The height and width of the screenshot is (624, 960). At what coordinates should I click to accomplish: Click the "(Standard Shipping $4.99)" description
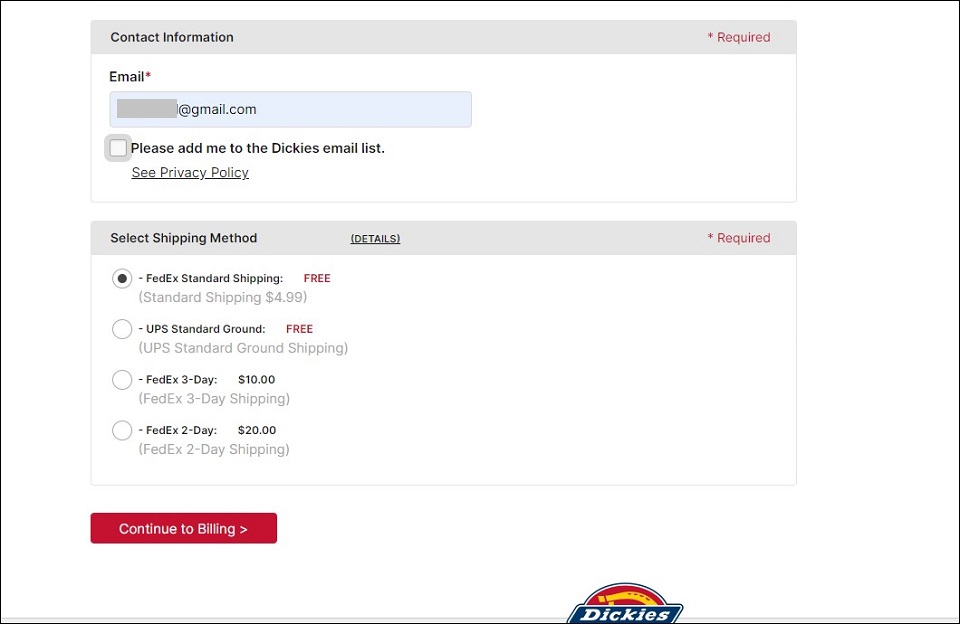coord(223,298)
